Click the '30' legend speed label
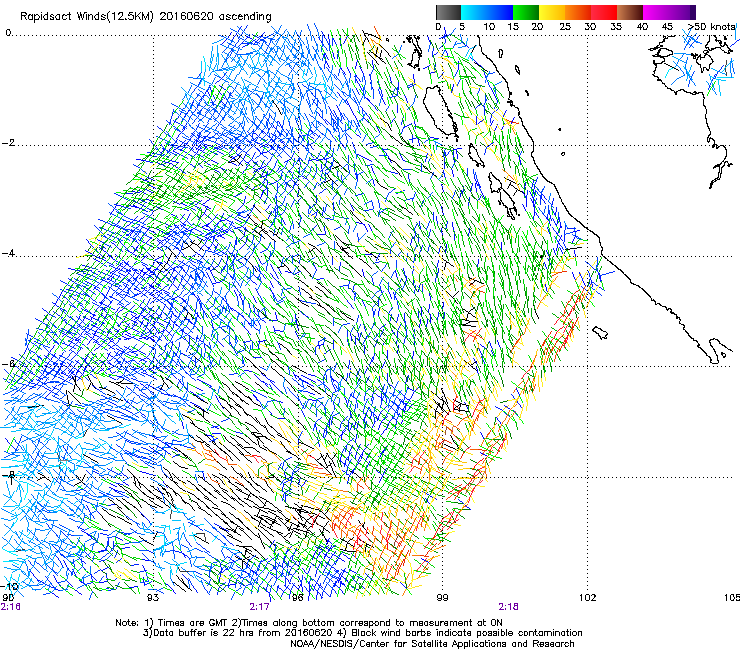The width and height of the screenshot is (740, 650). tap(590, 27)
